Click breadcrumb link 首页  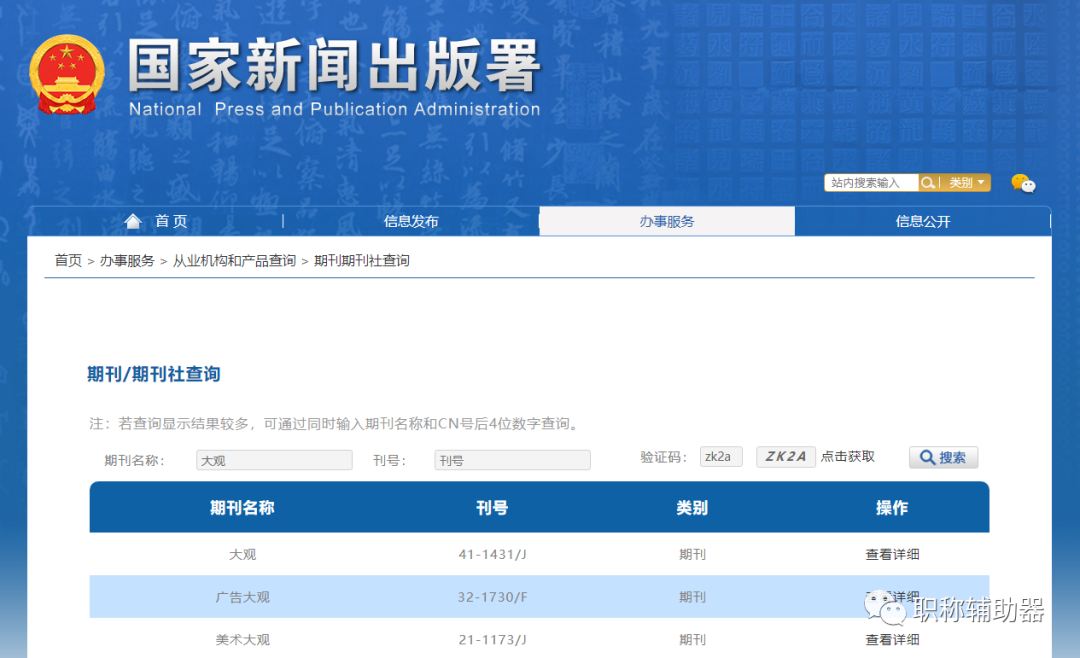tap(68, 260)
